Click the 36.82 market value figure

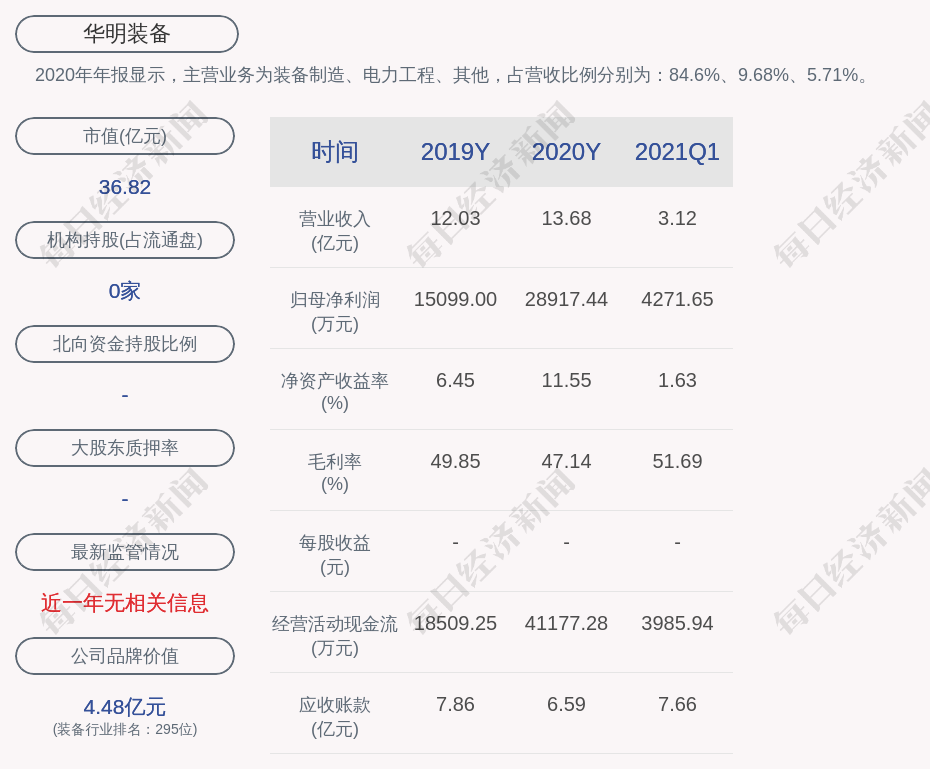click(125, 187)
